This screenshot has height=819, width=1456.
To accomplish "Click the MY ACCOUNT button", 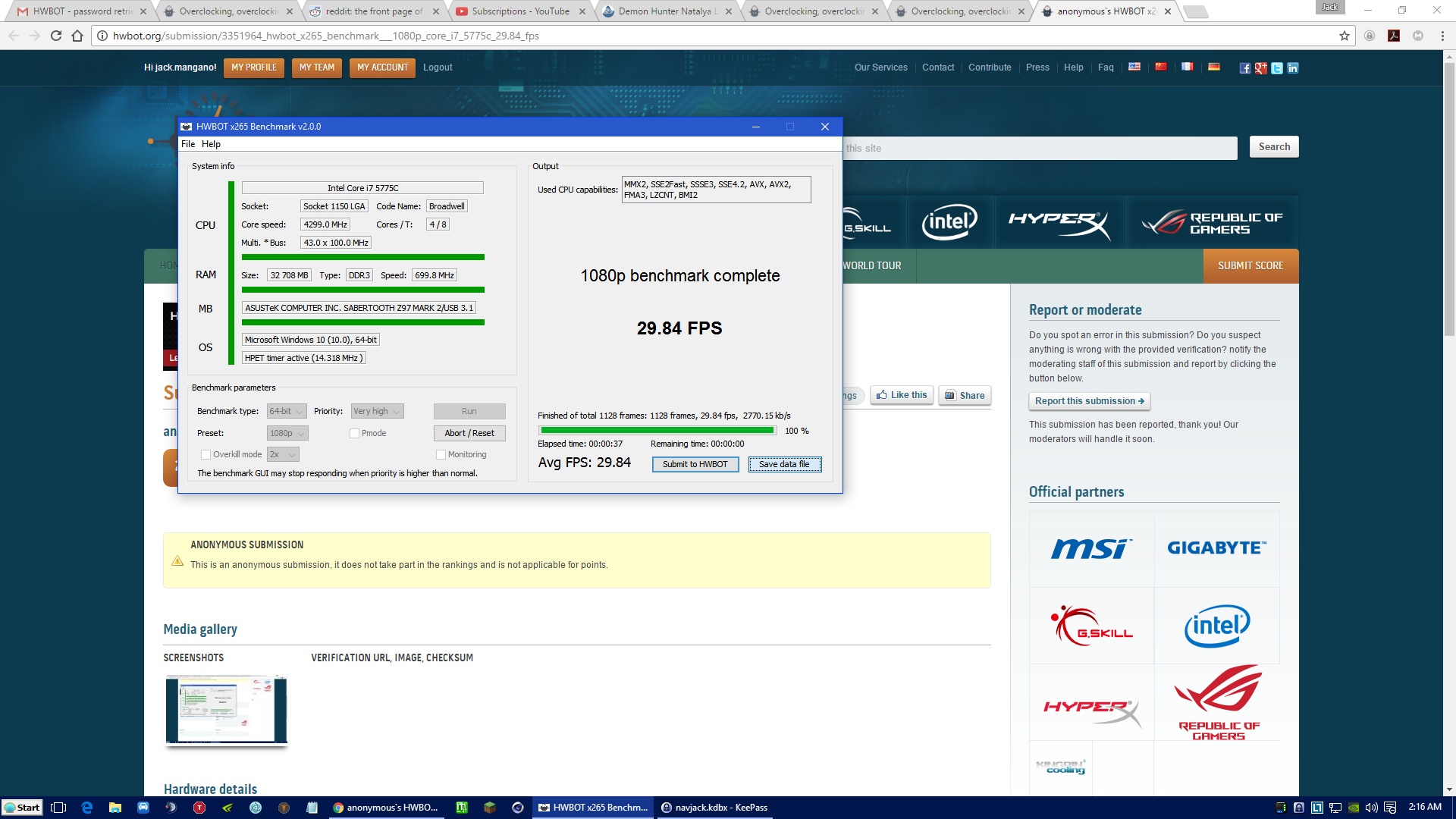I will tap(383, 67).
